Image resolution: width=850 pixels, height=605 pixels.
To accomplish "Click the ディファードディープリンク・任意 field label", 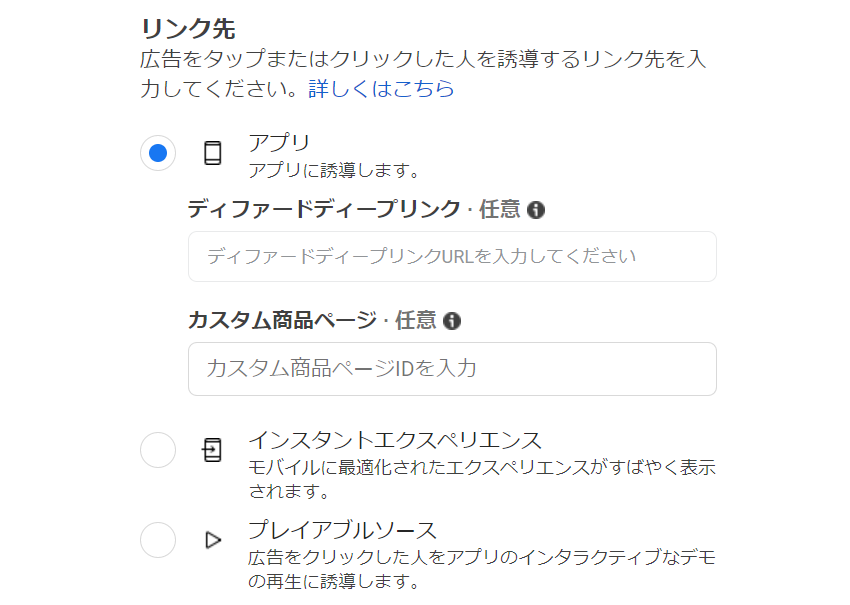I will tap(355, 209).
